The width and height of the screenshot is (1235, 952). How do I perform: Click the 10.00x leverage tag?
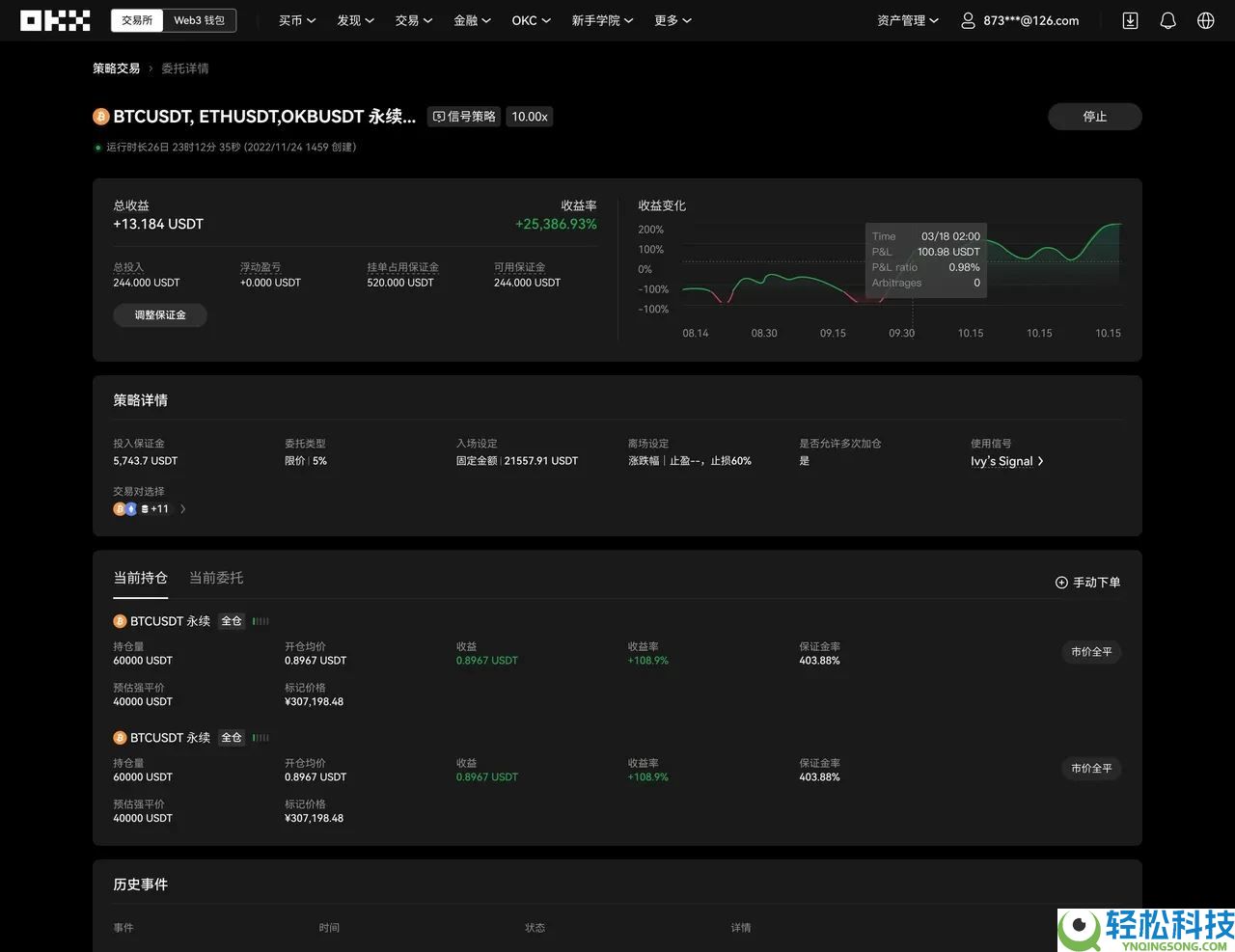tap(530, 117)
